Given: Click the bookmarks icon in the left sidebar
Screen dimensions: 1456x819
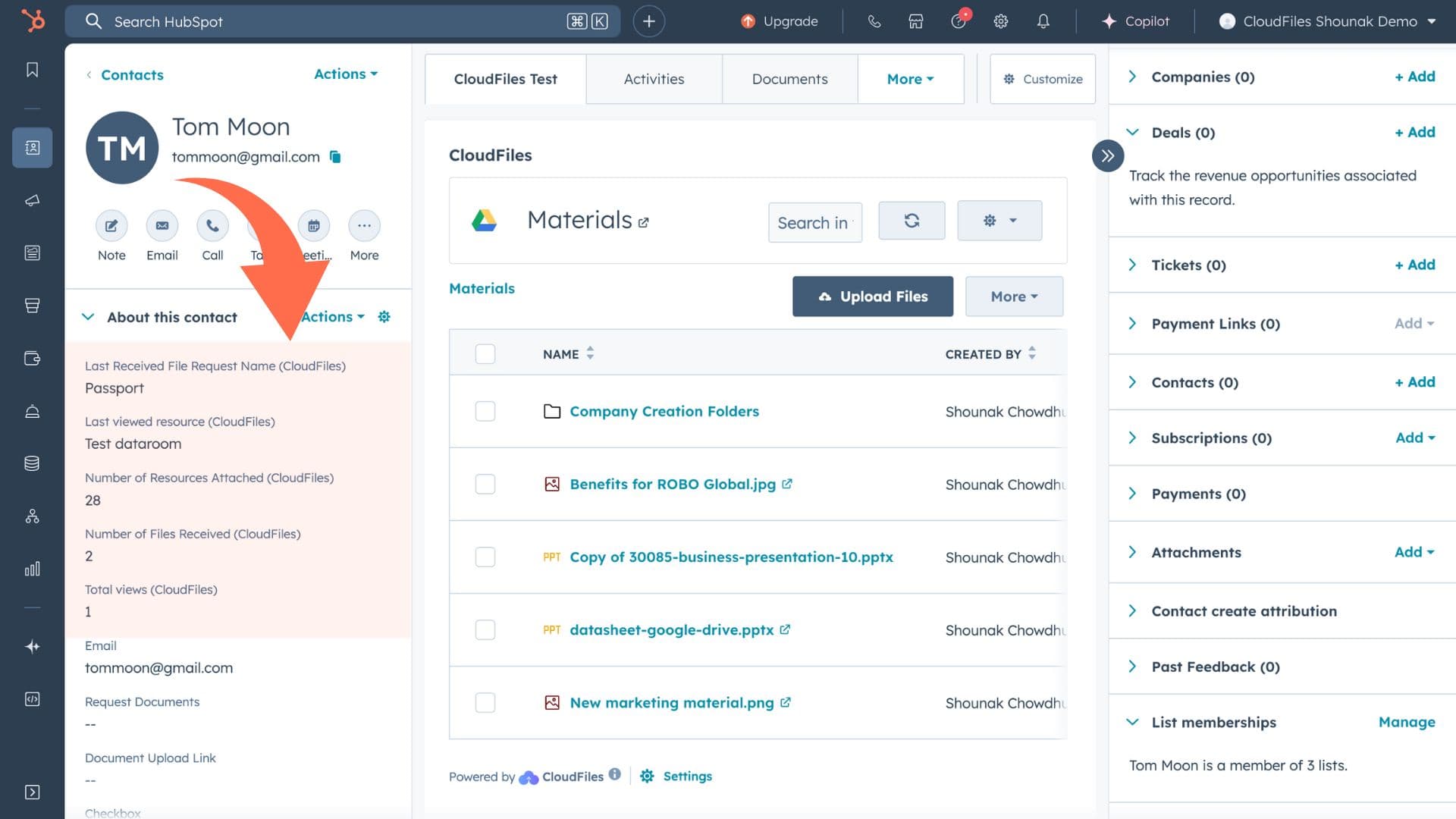Looking at the screenshot, I should pos(32,70).
